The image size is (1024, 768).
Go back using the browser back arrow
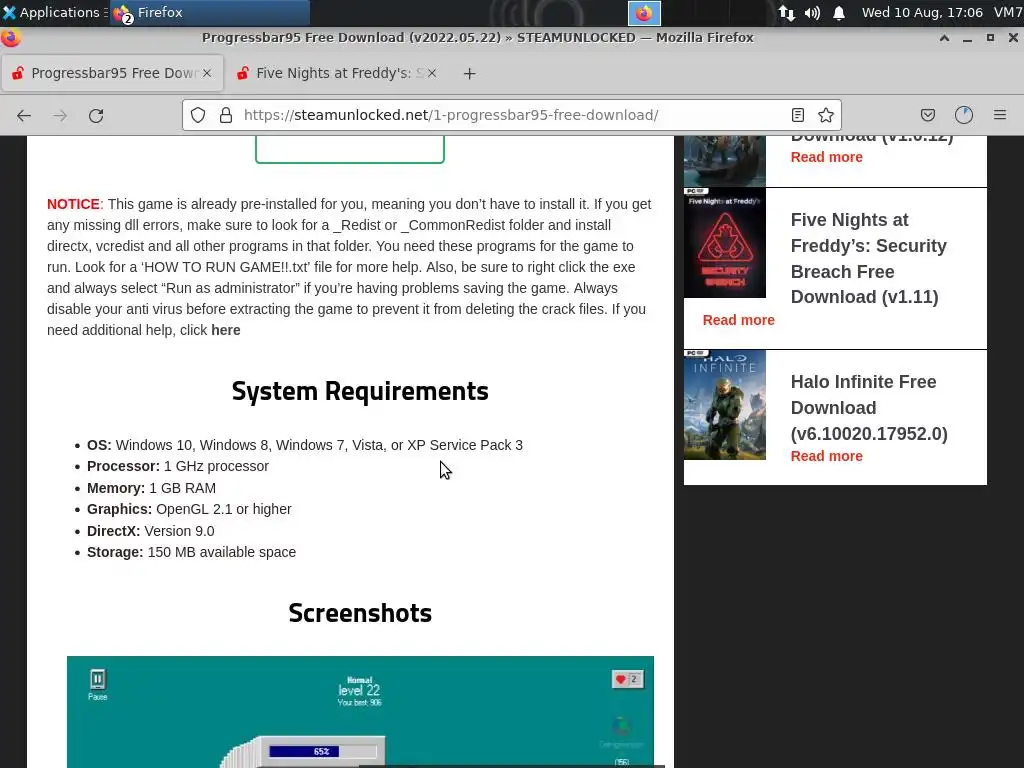24,116
